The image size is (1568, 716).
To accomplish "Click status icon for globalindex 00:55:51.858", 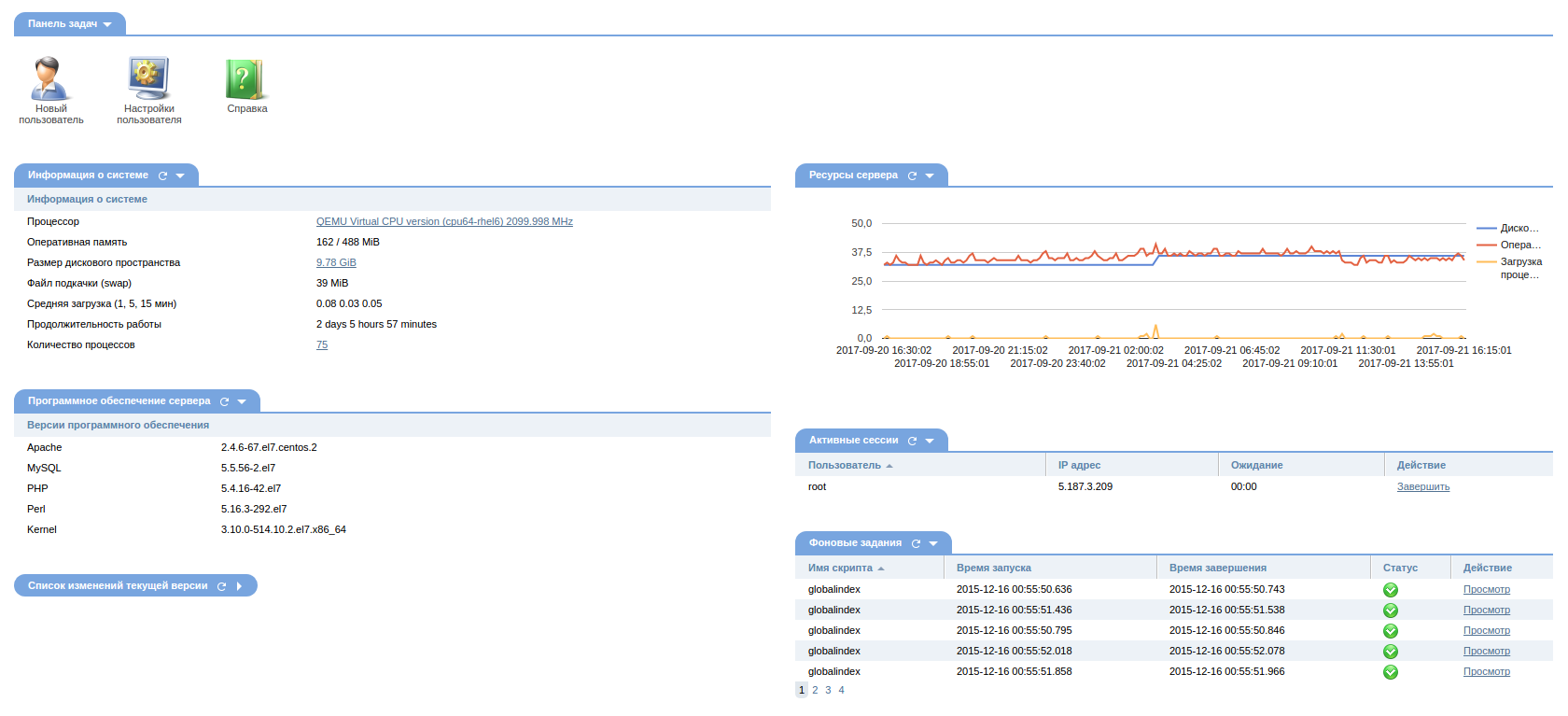I will pyautogui.click(x=1391, y=672).
